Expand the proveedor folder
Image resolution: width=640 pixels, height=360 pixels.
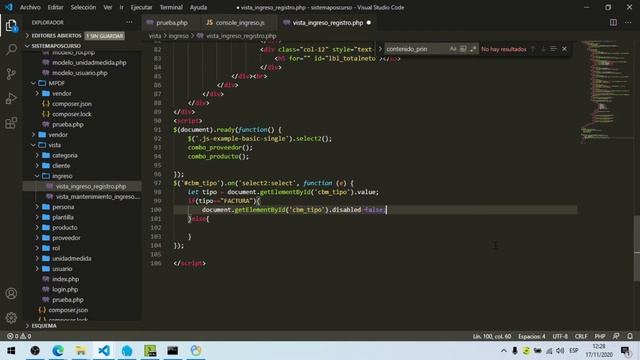(x=66, y=238)
